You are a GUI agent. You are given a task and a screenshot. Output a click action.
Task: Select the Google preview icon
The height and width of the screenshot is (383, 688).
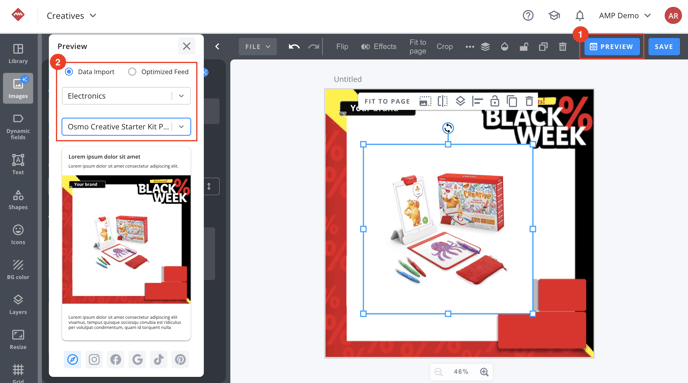[x=137, y=360]
